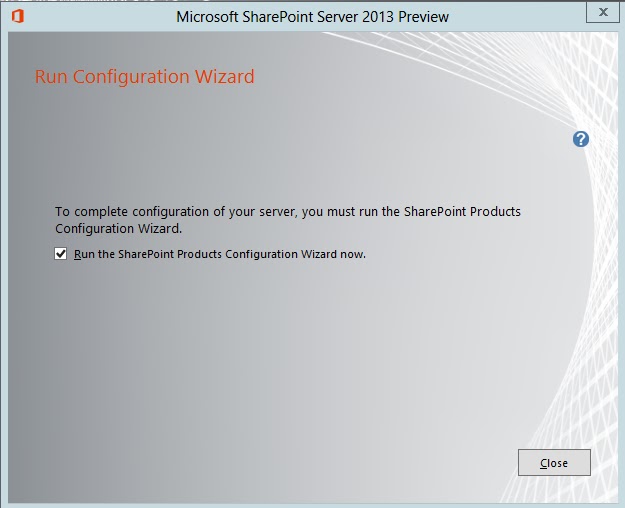Close the window with the X button

603,12
